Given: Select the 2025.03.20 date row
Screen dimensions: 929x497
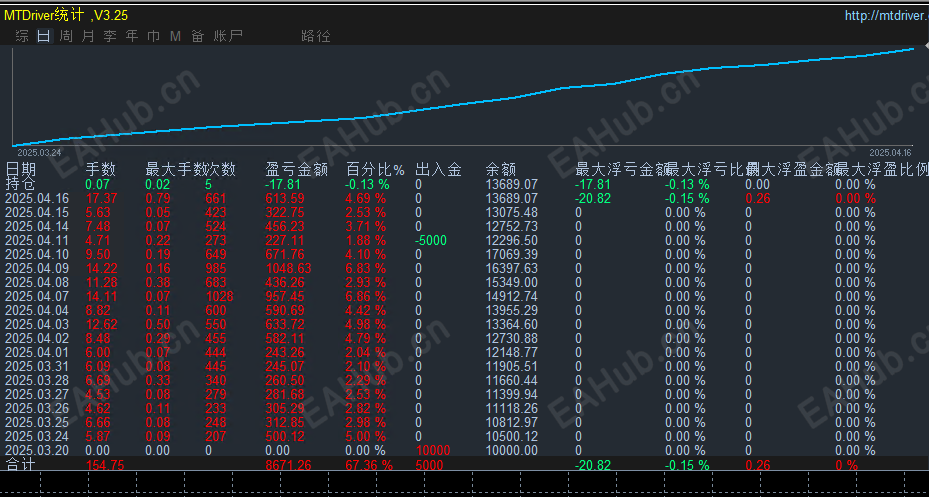Looking at the screenshot, I should click(37, 451).
